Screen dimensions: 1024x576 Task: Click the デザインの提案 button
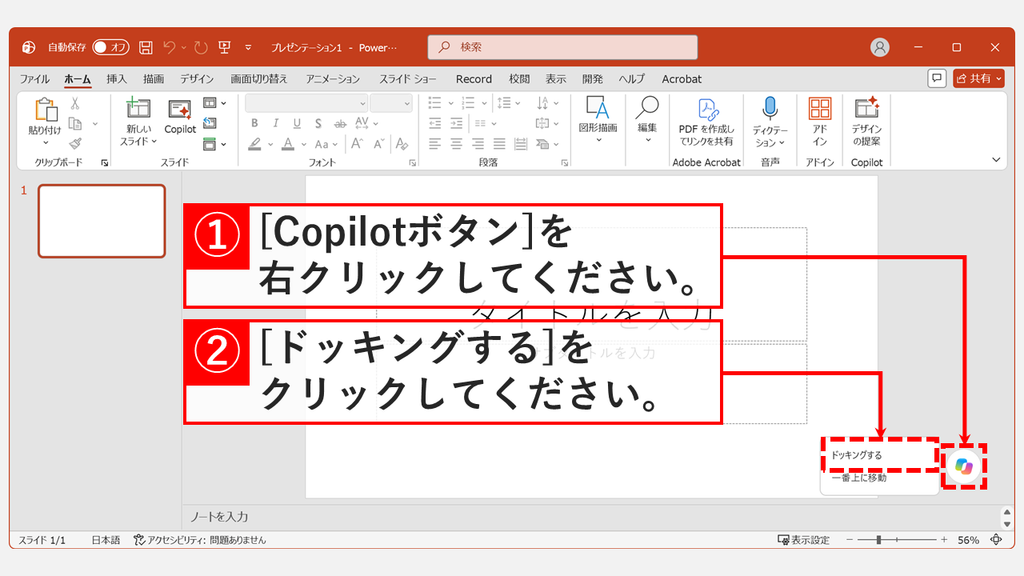[867, 122]
